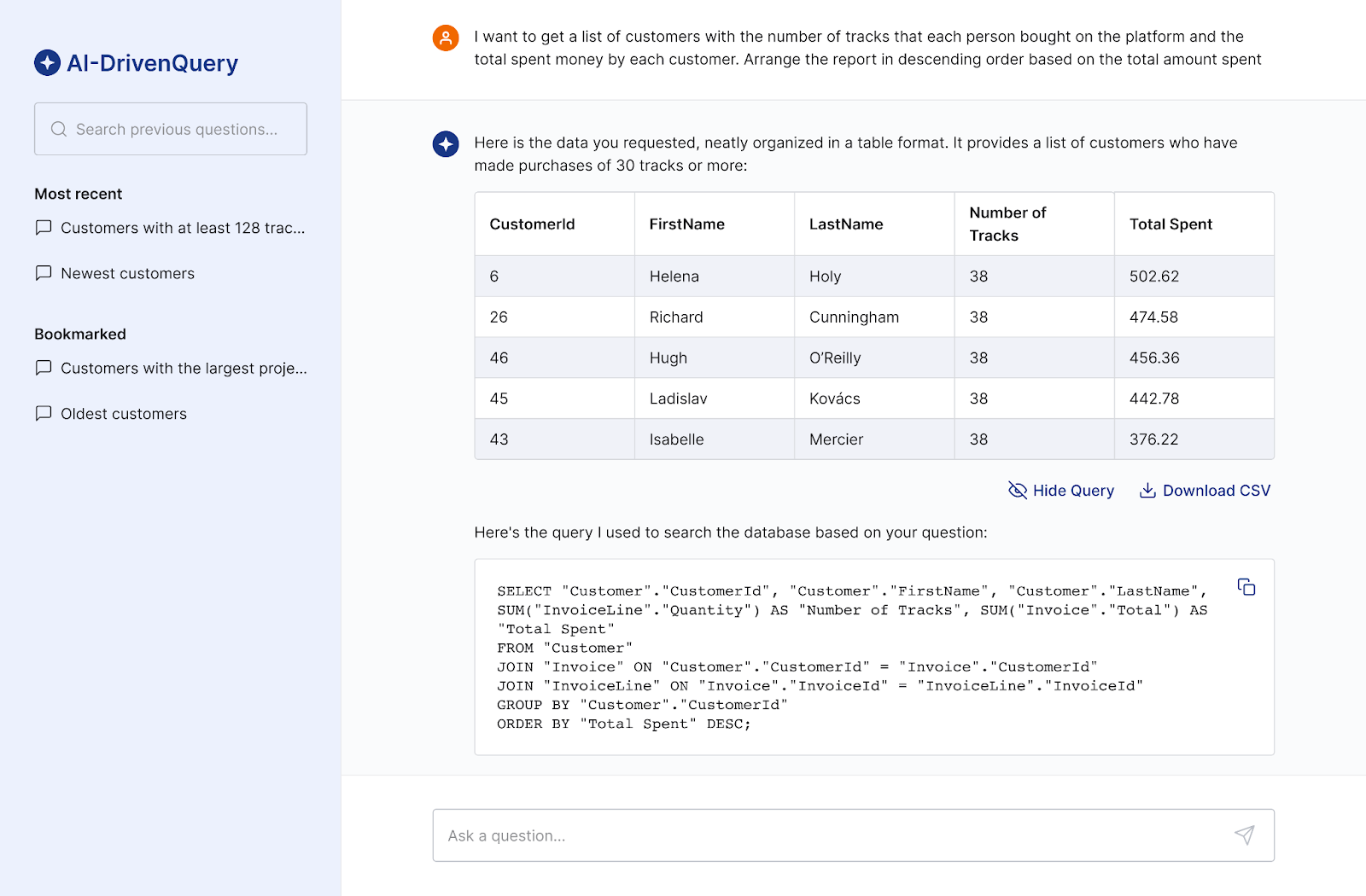Click the assistant star avatar icon
Viewport: 1366px width, 896px height.
point(446,143)
